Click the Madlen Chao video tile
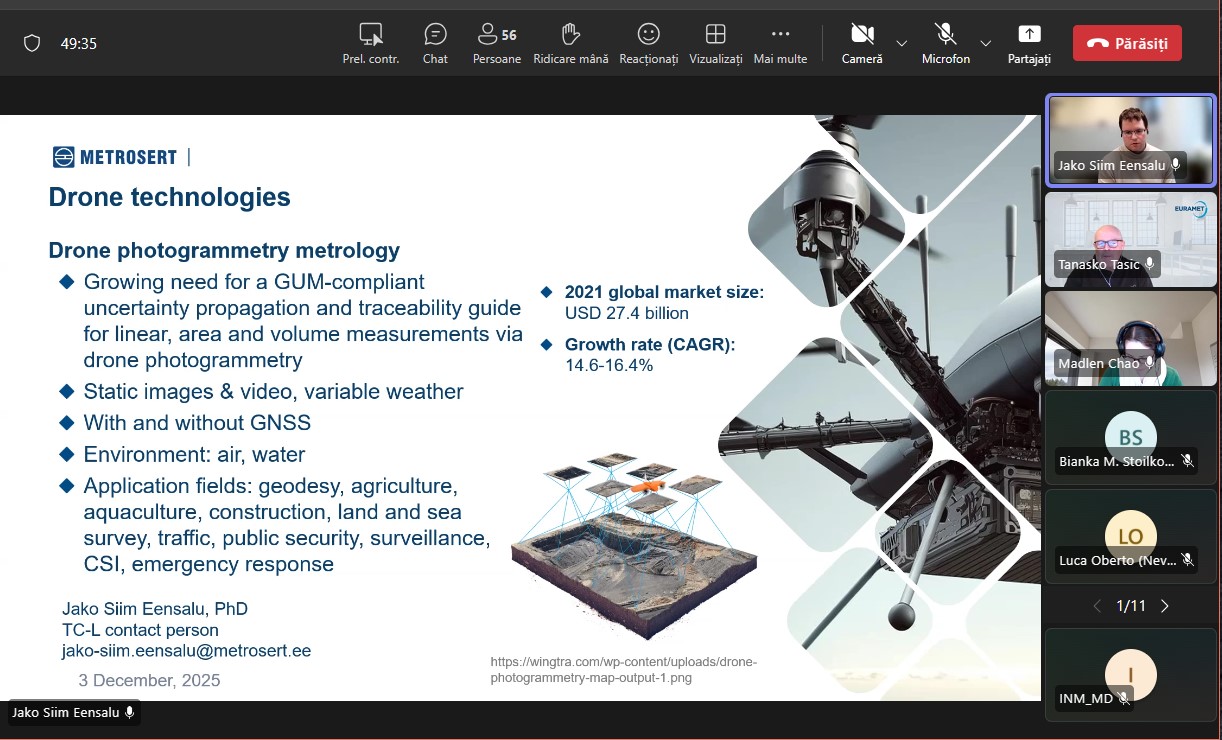Viewport: 1222px width, 740px height. point(1130,338)
